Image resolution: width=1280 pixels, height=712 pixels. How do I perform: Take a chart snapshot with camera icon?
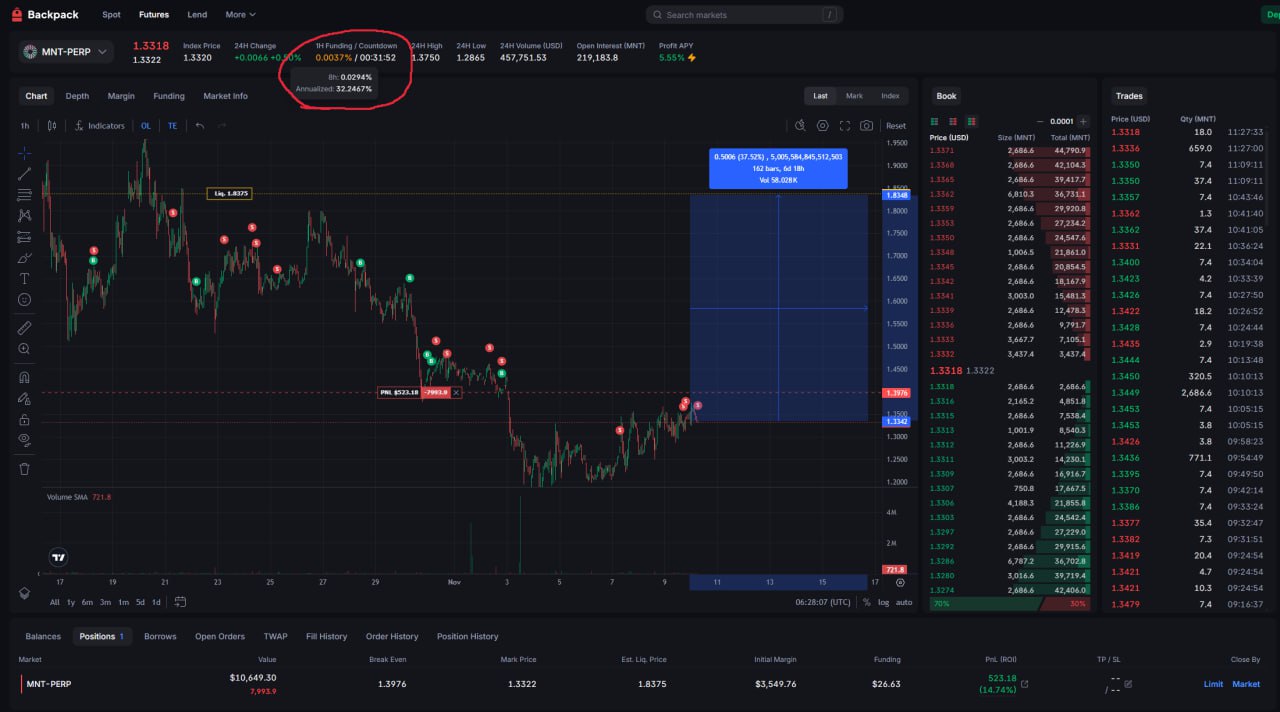(x=866, y=126)
